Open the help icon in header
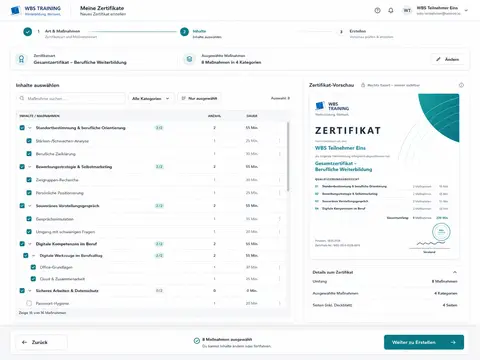 pyautogui.click(x=377, y=10)
